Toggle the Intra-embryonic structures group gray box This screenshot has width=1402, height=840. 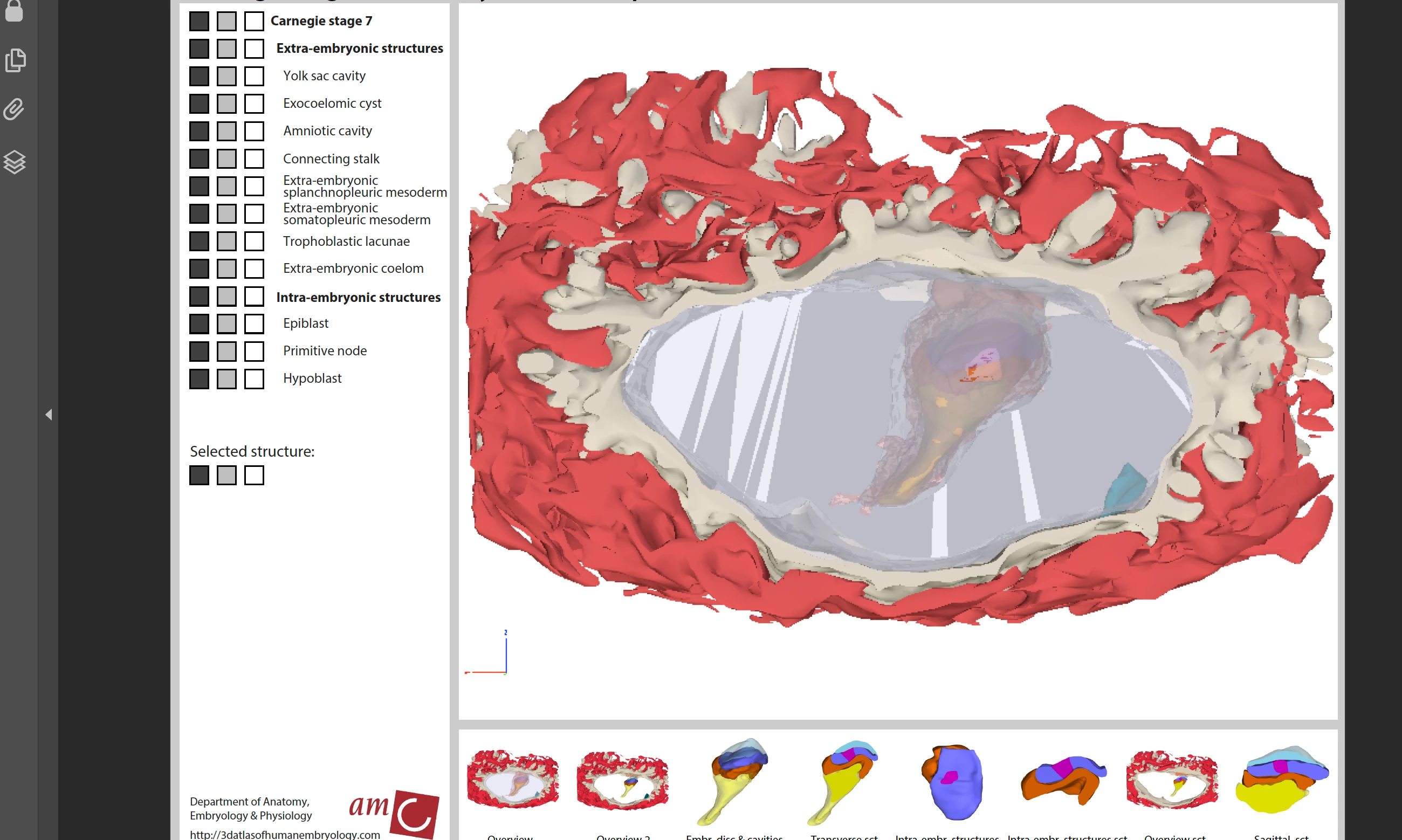point(226,297)
